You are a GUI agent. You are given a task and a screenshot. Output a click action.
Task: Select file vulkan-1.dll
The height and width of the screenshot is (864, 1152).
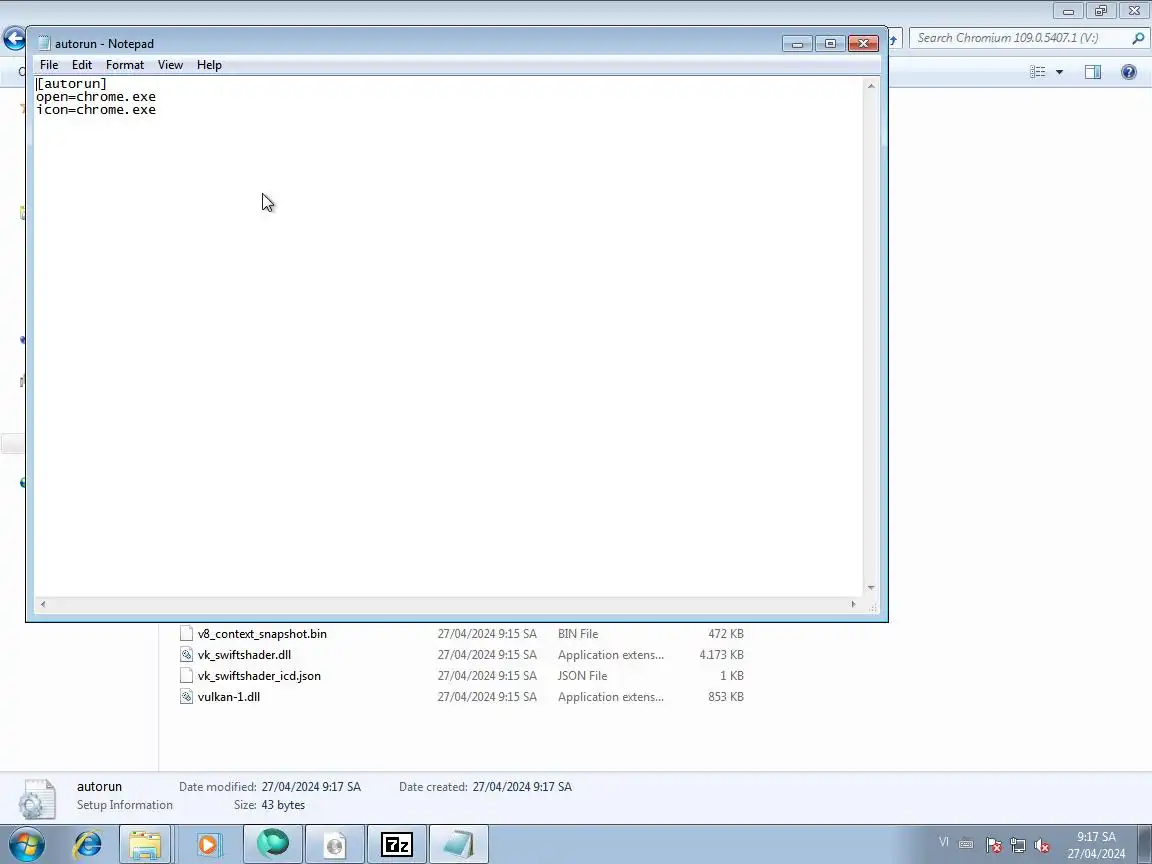[x=228, y=696]
